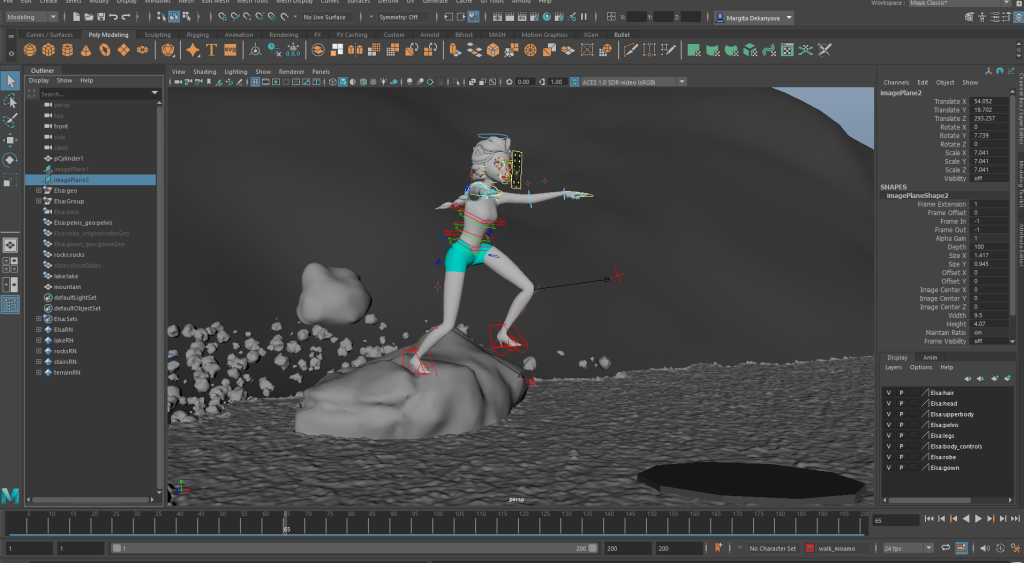Viewport: 1024px width, 563px height.
Task: Create a polygon cone from the shelf
Action: click(86, 50)
